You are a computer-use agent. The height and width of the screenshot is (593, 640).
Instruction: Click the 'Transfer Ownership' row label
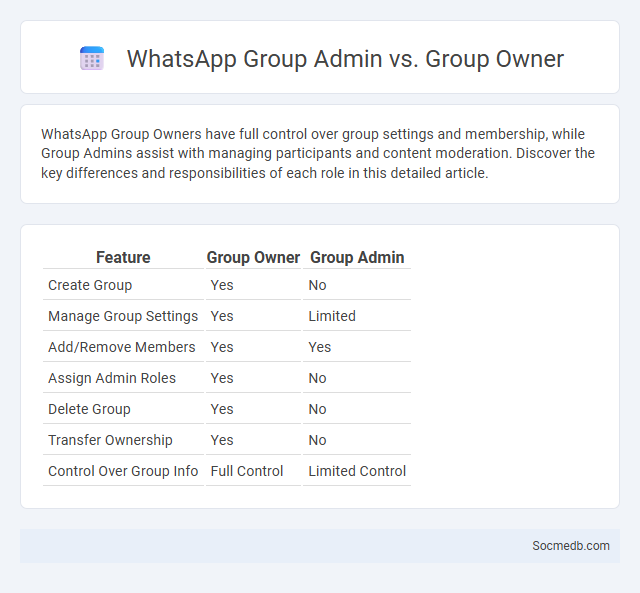pos(110,440)
